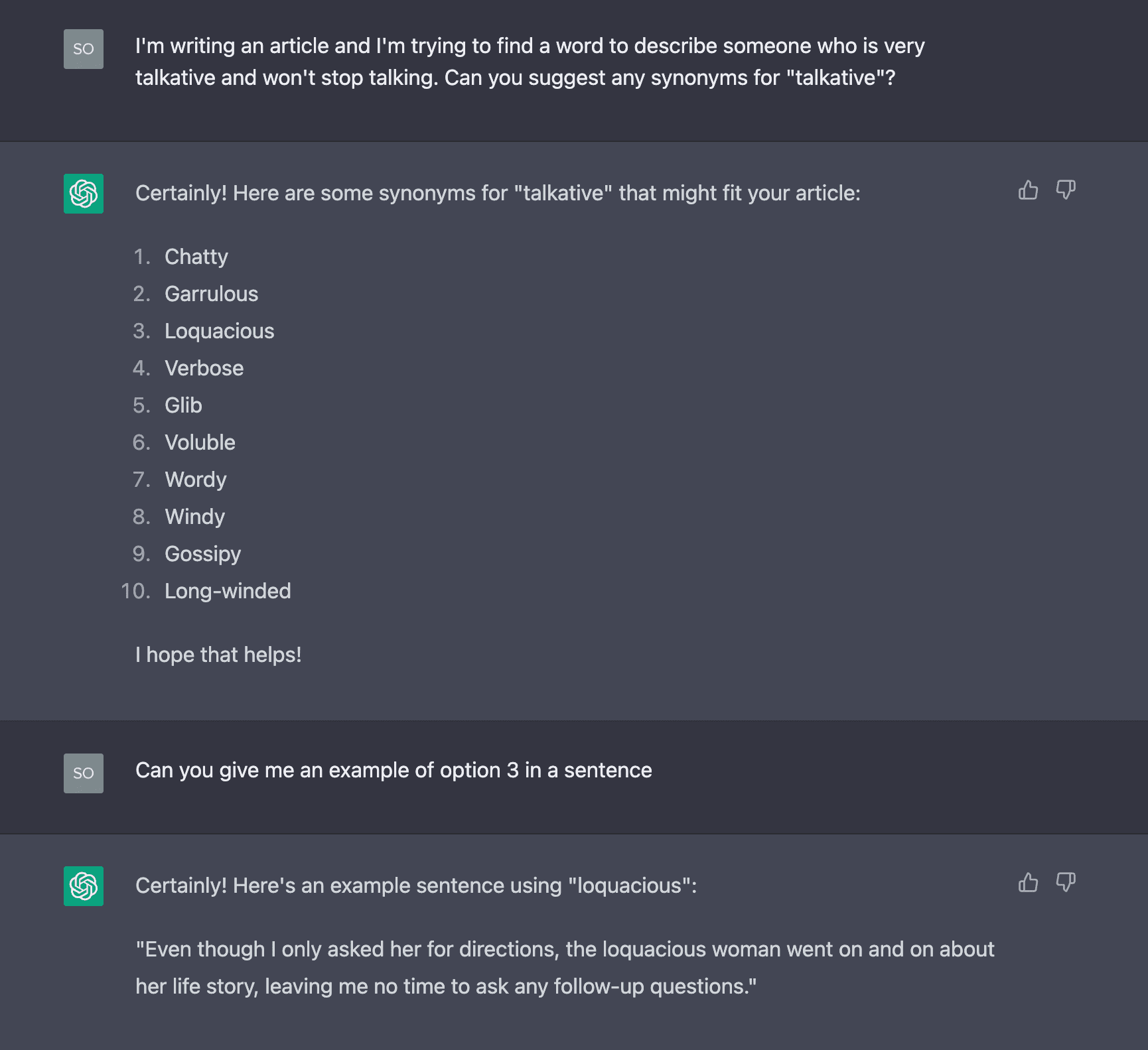The width and height of the screenshot is (1148, 1050).
Task: Select the quoted loquacious example sentence
Action: point(564,967)
